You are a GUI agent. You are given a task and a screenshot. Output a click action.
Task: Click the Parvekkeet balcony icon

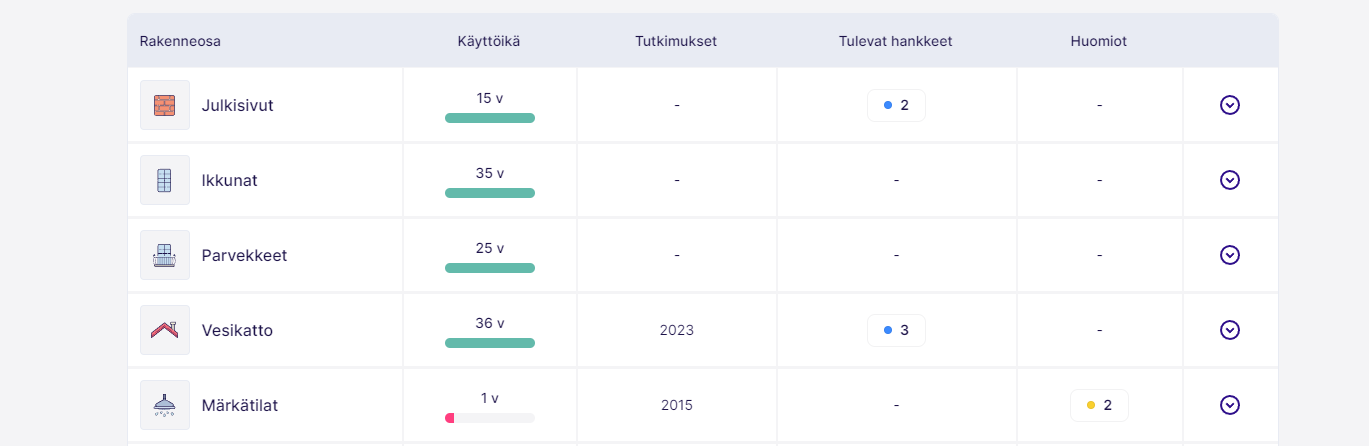[165, 255]
